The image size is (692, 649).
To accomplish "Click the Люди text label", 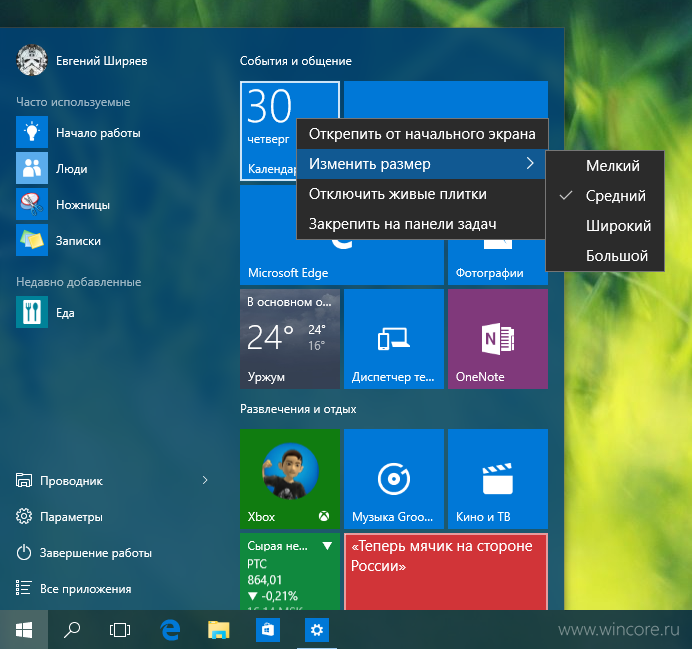I will pos(71,169).
